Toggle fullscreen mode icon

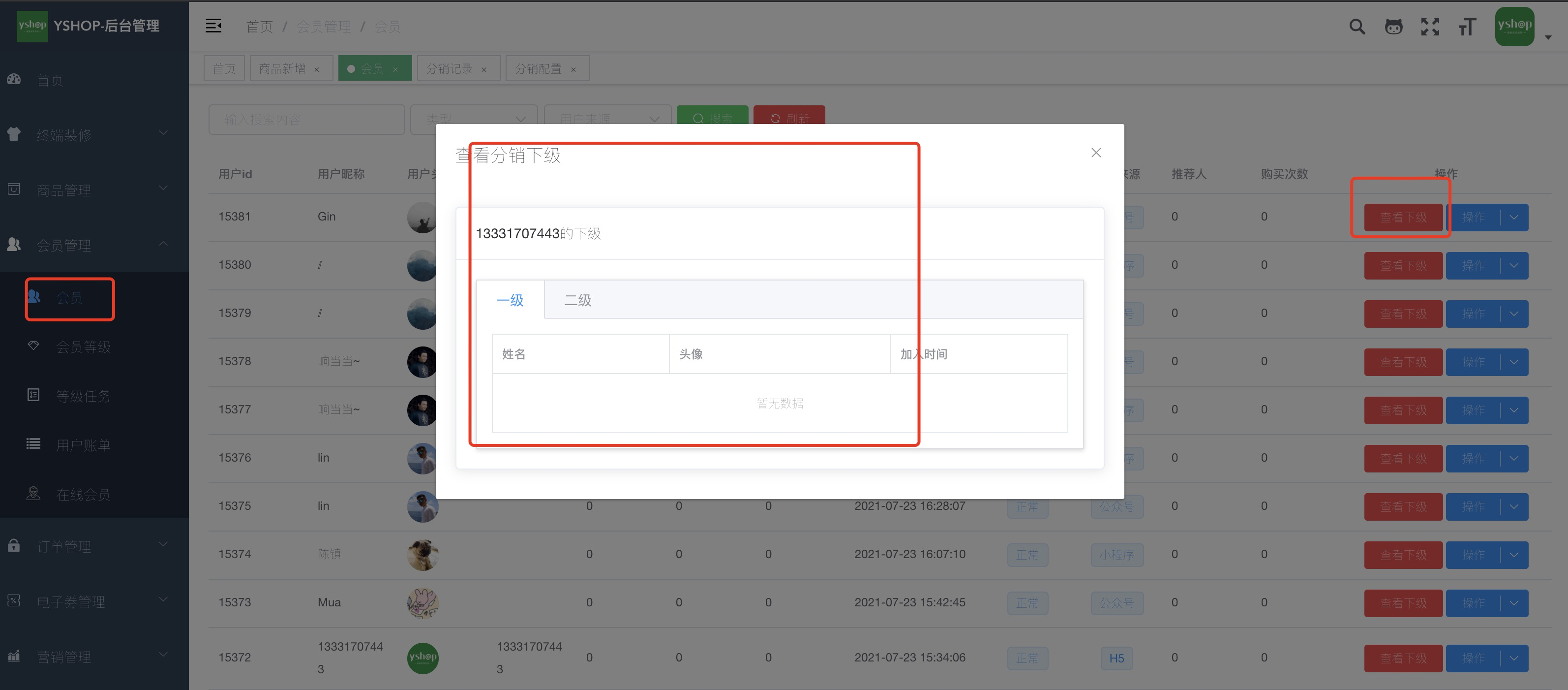coord(1430,27)
